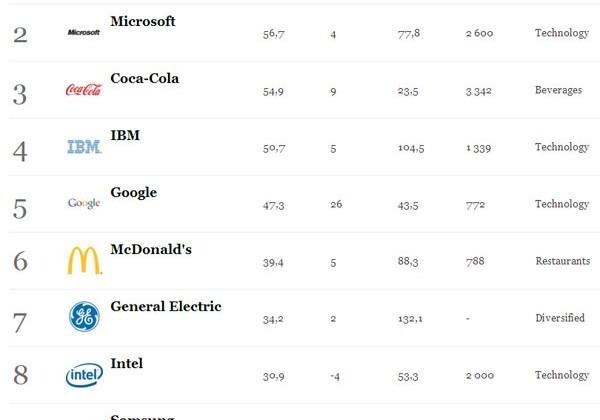Screen dimensions: 600x420
Task: Select the General Electric round logo
Action: point(85,317)
